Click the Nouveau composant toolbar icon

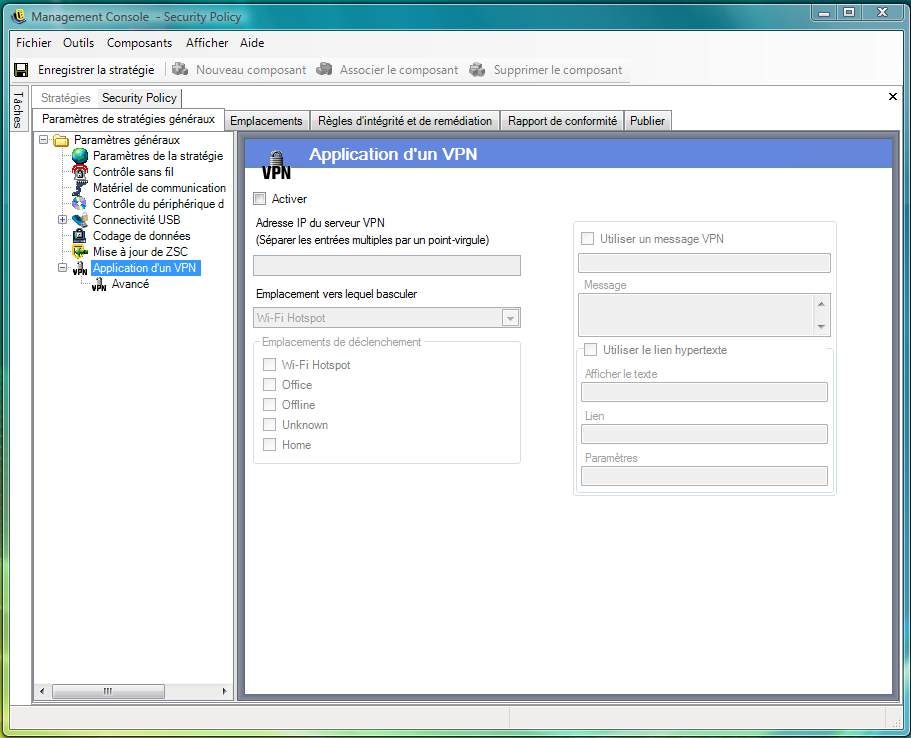pyautogui.click(x=180, y=70)
